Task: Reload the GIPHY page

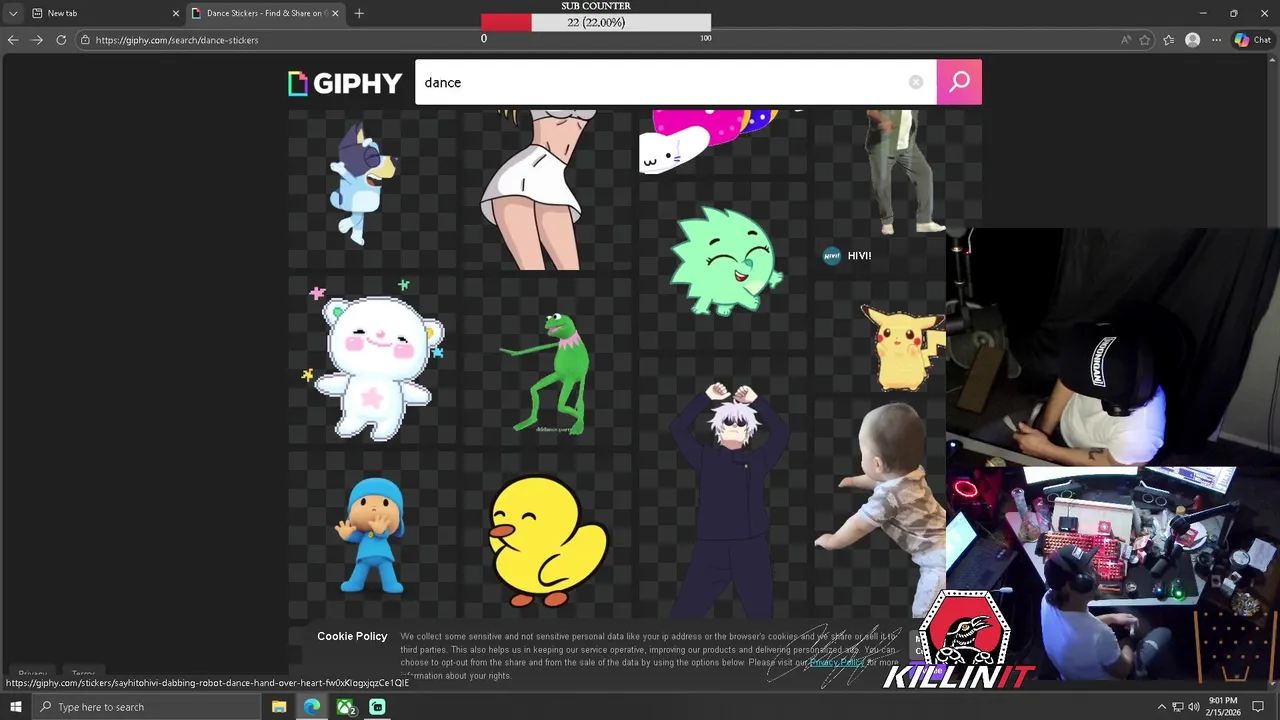Action: coord(61,40)
